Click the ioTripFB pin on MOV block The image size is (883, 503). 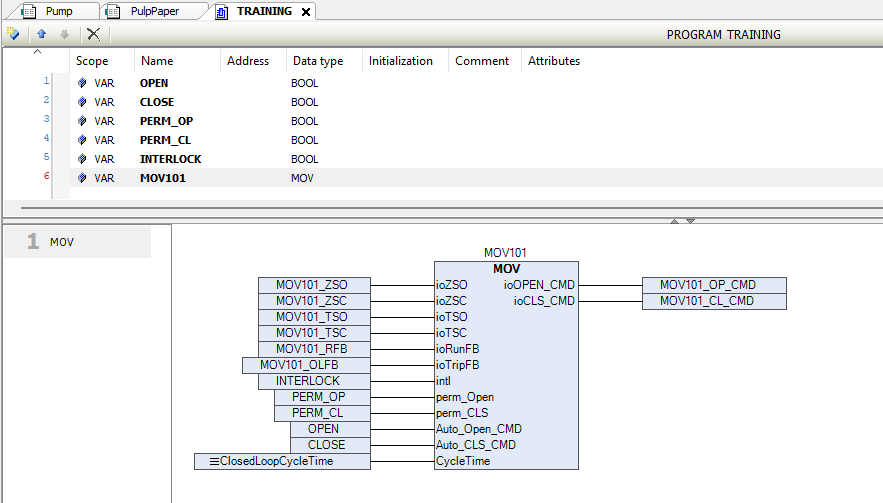[458, 365]
